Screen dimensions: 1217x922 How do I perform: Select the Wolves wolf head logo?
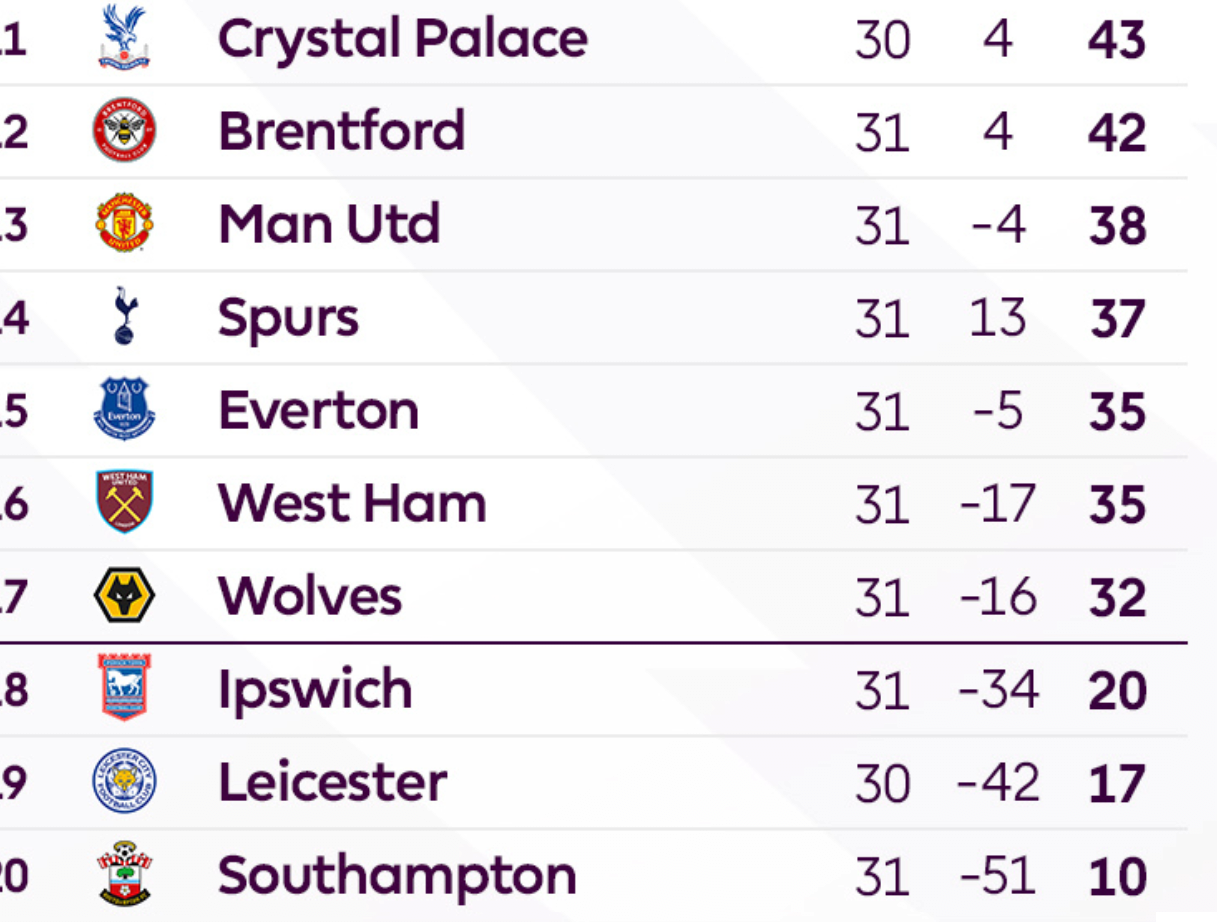pos(124,595)
